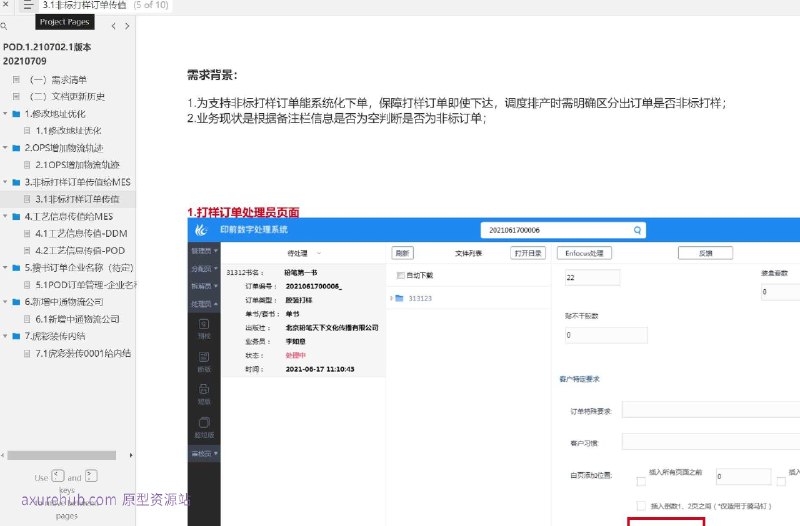This screenshot has width=800, height=526.
Task: Collapse the 处理员 sidebar menu
Action: [x=204, y=304]
